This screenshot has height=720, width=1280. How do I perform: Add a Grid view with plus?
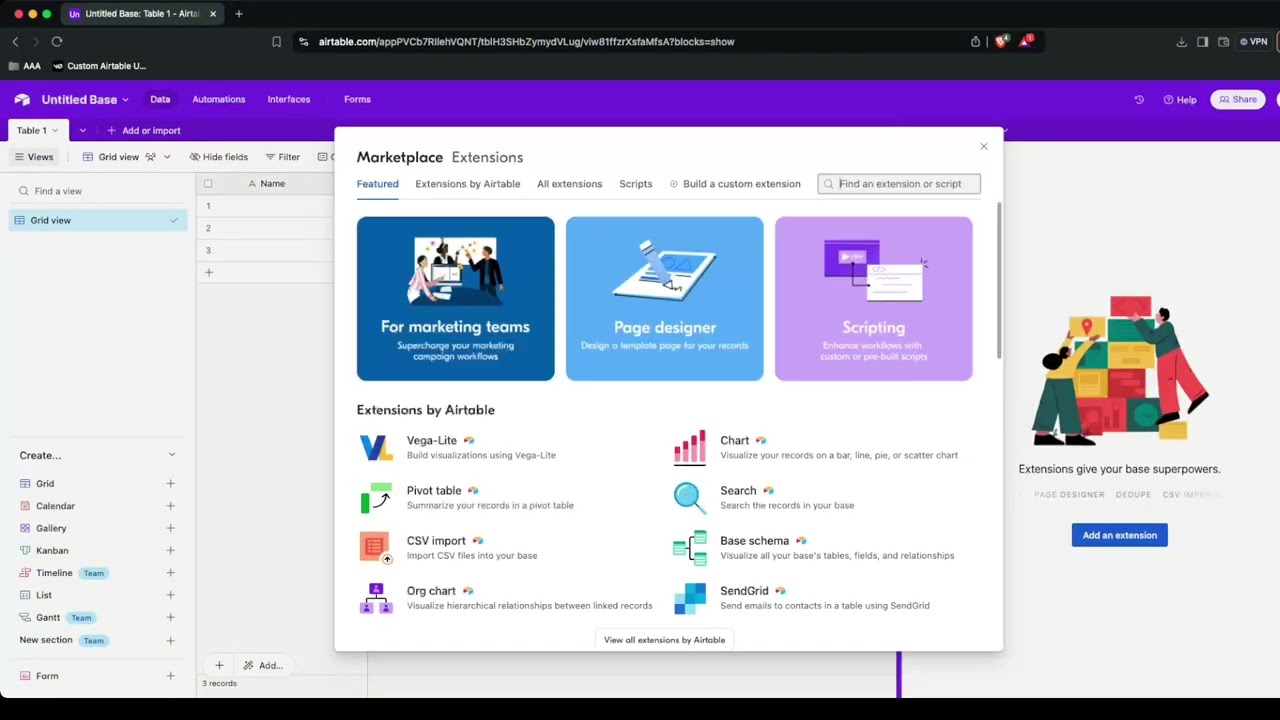tap(170, 484)
